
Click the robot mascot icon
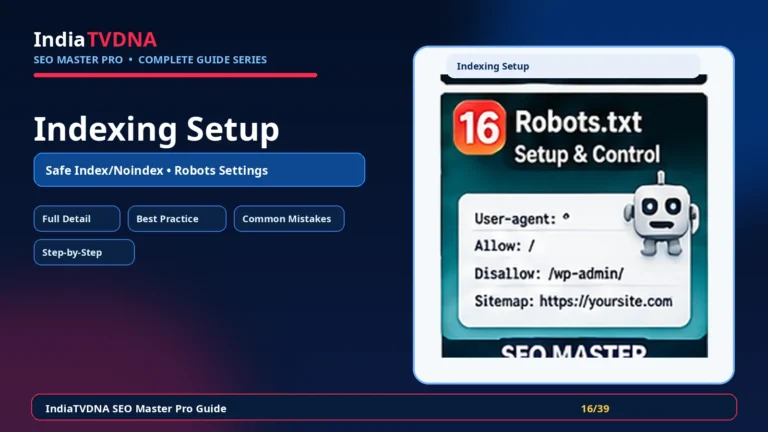coord(661,215)
